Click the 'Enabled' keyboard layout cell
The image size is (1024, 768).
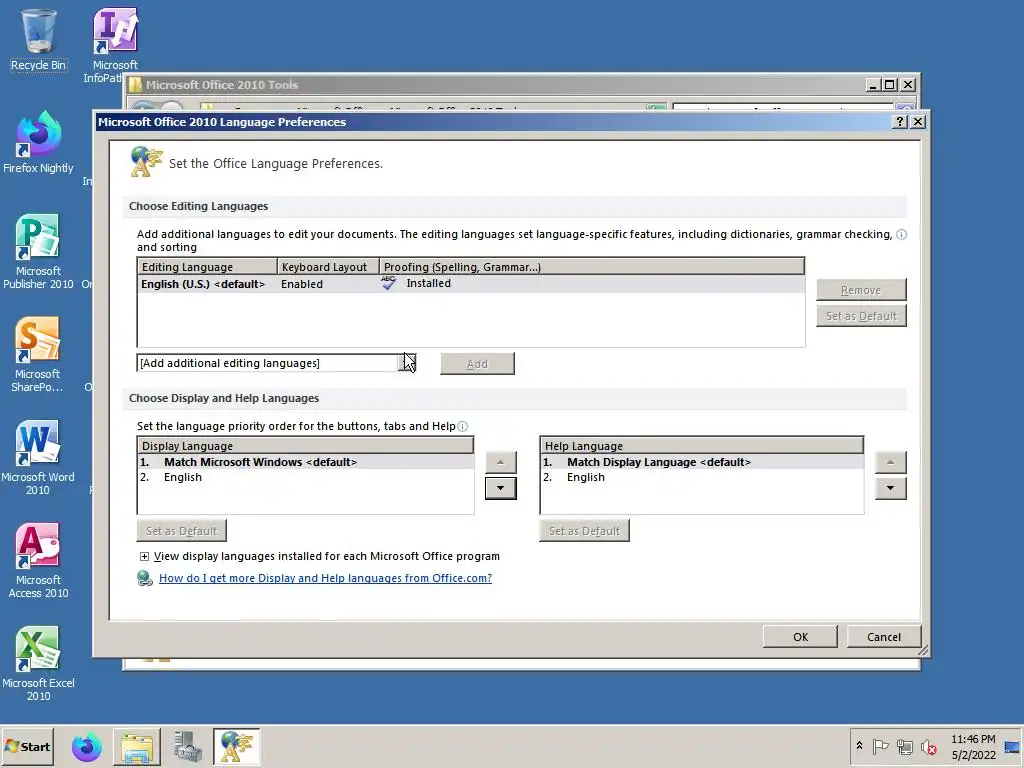coord(302,284)
